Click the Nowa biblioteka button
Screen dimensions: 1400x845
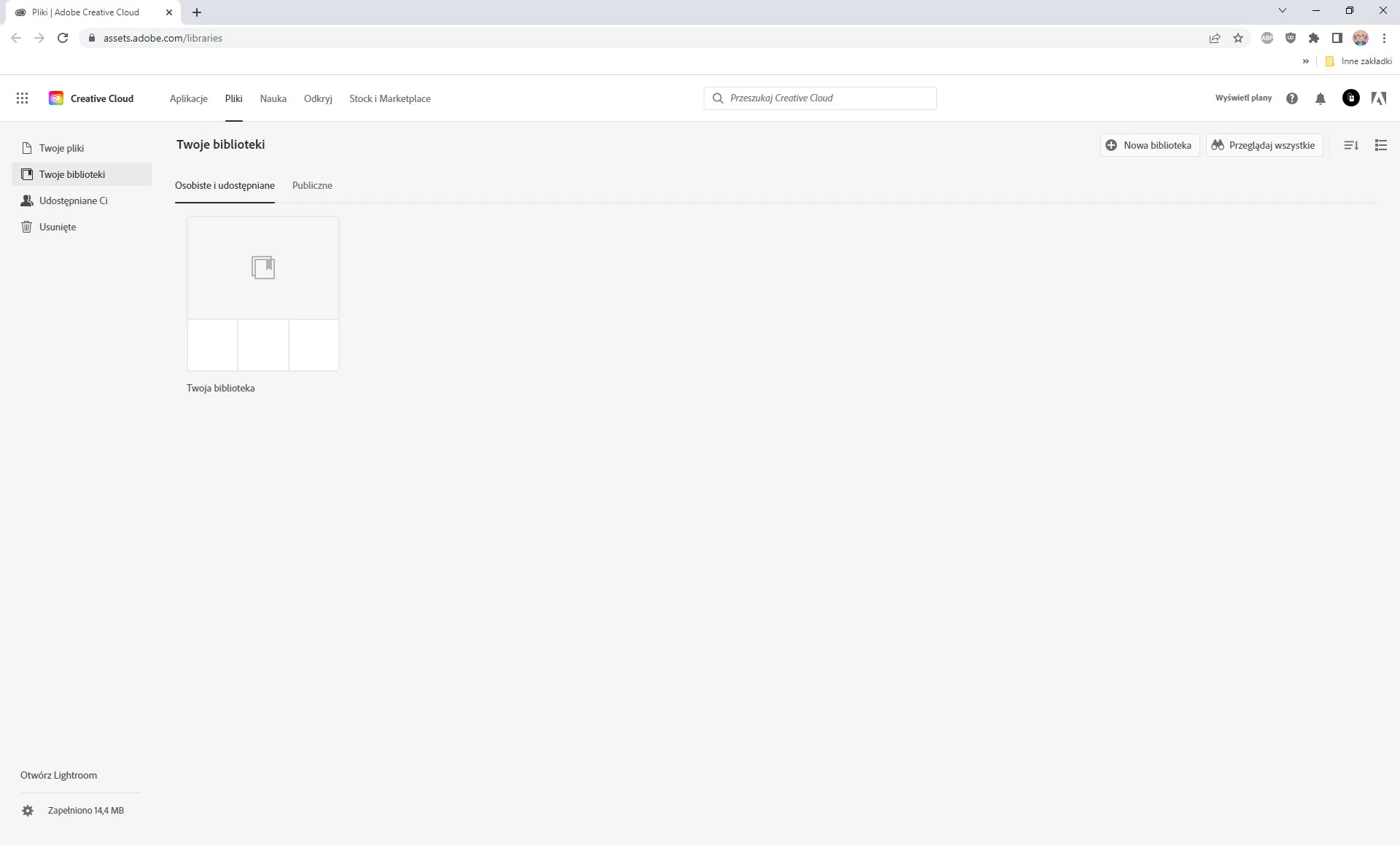pos(1149,145)
